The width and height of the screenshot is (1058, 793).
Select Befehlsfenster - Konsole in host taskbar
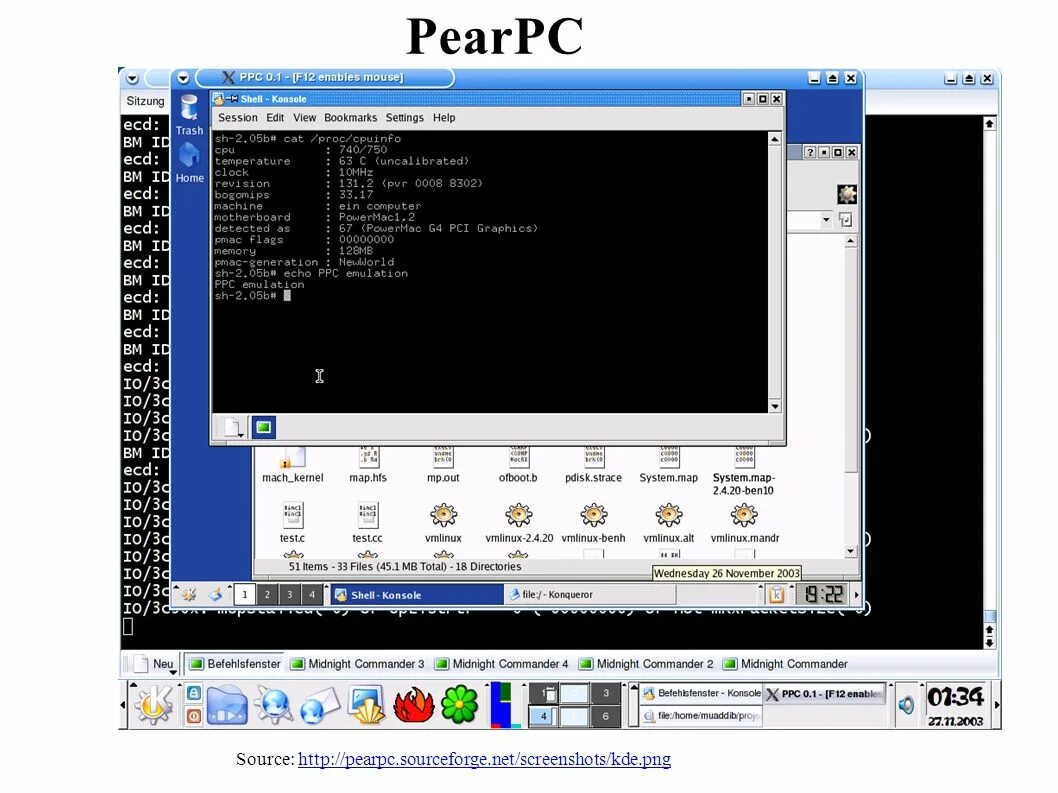701,693
